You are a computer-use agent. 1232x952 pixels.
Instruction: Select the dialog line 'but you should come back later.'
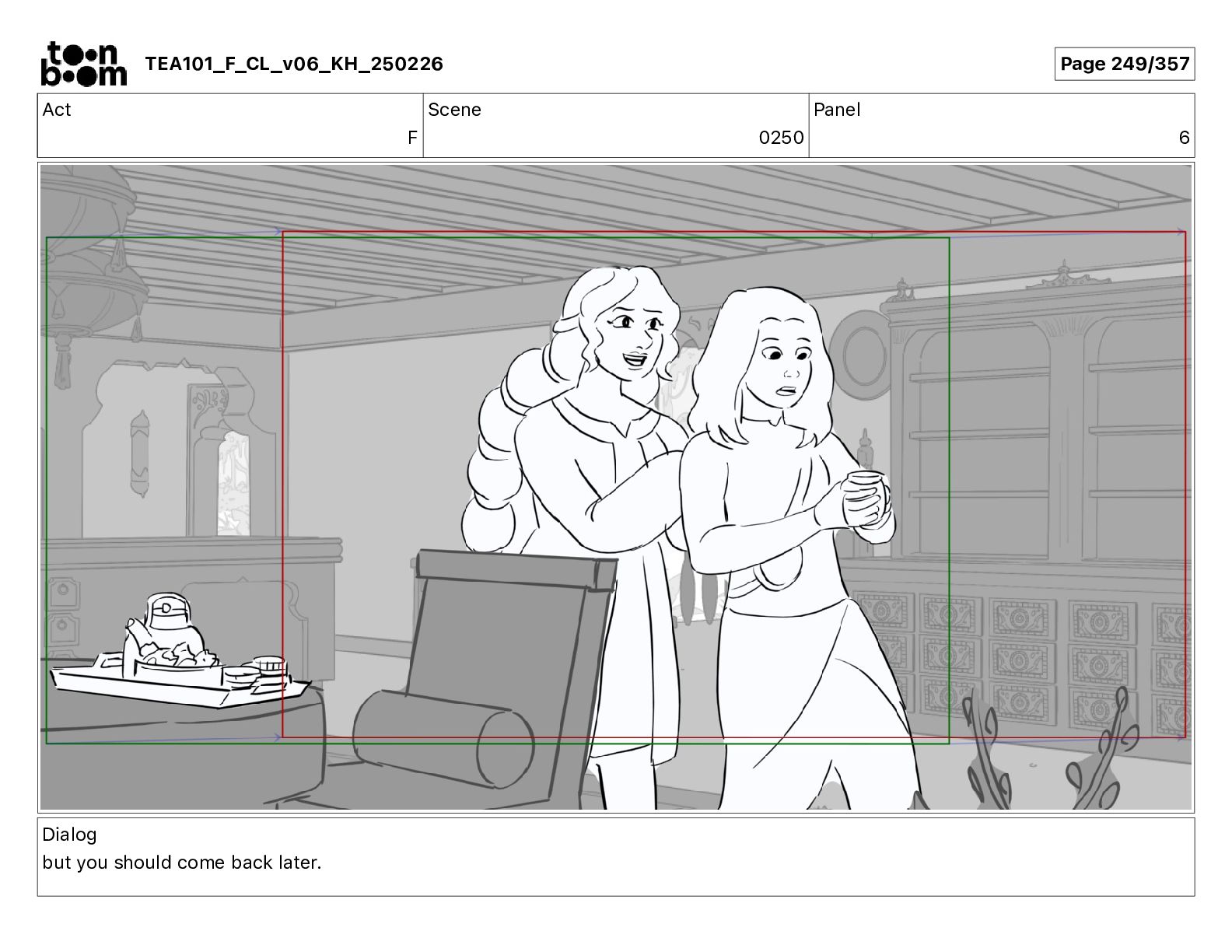tap(182, 863)
